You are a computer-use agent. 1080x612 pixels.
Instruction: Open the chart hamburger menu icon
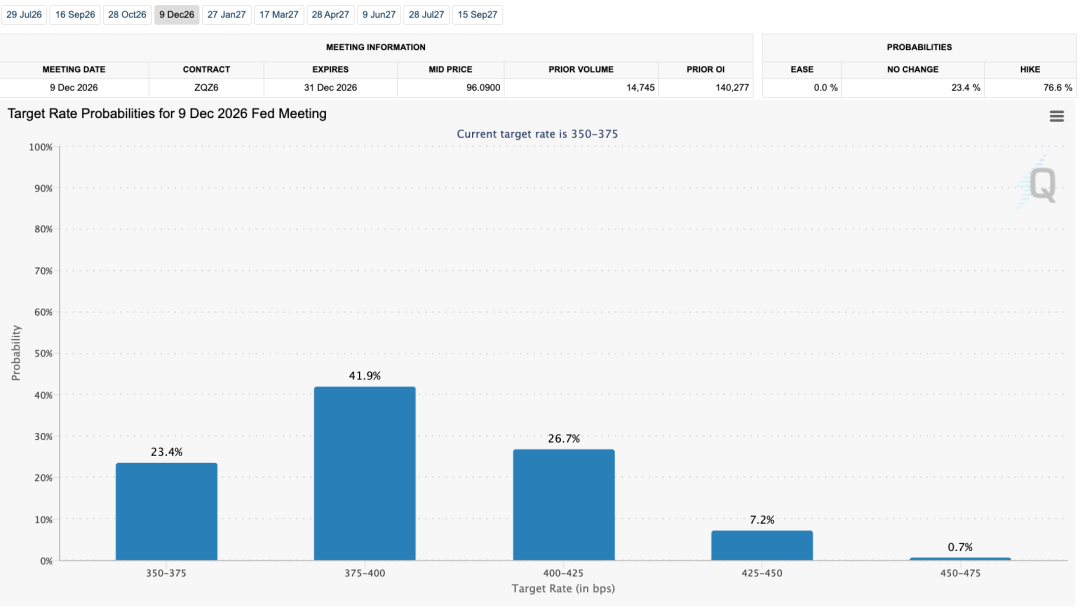pos(1057,116)
